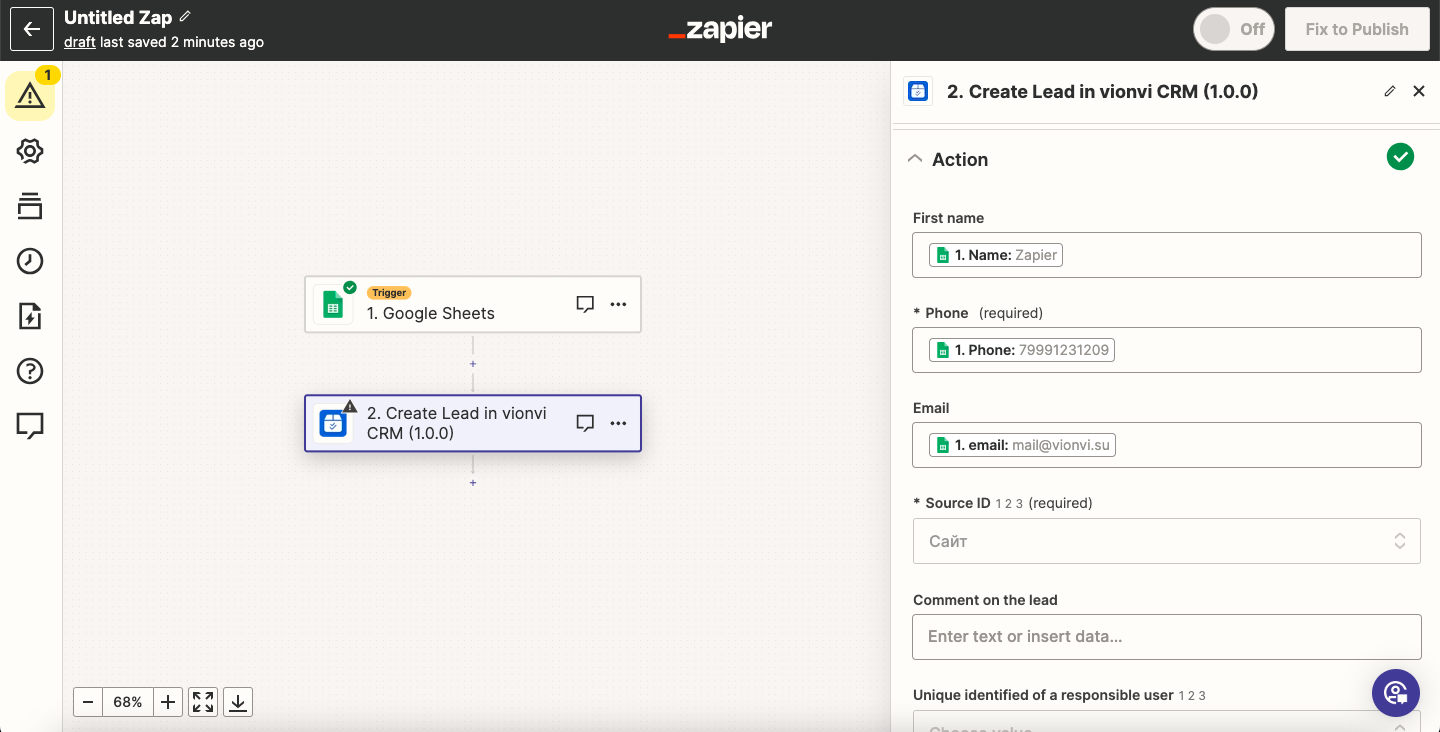Click the draft link
The width and height of the screenshot is (1440, 732).
[80, 42]
